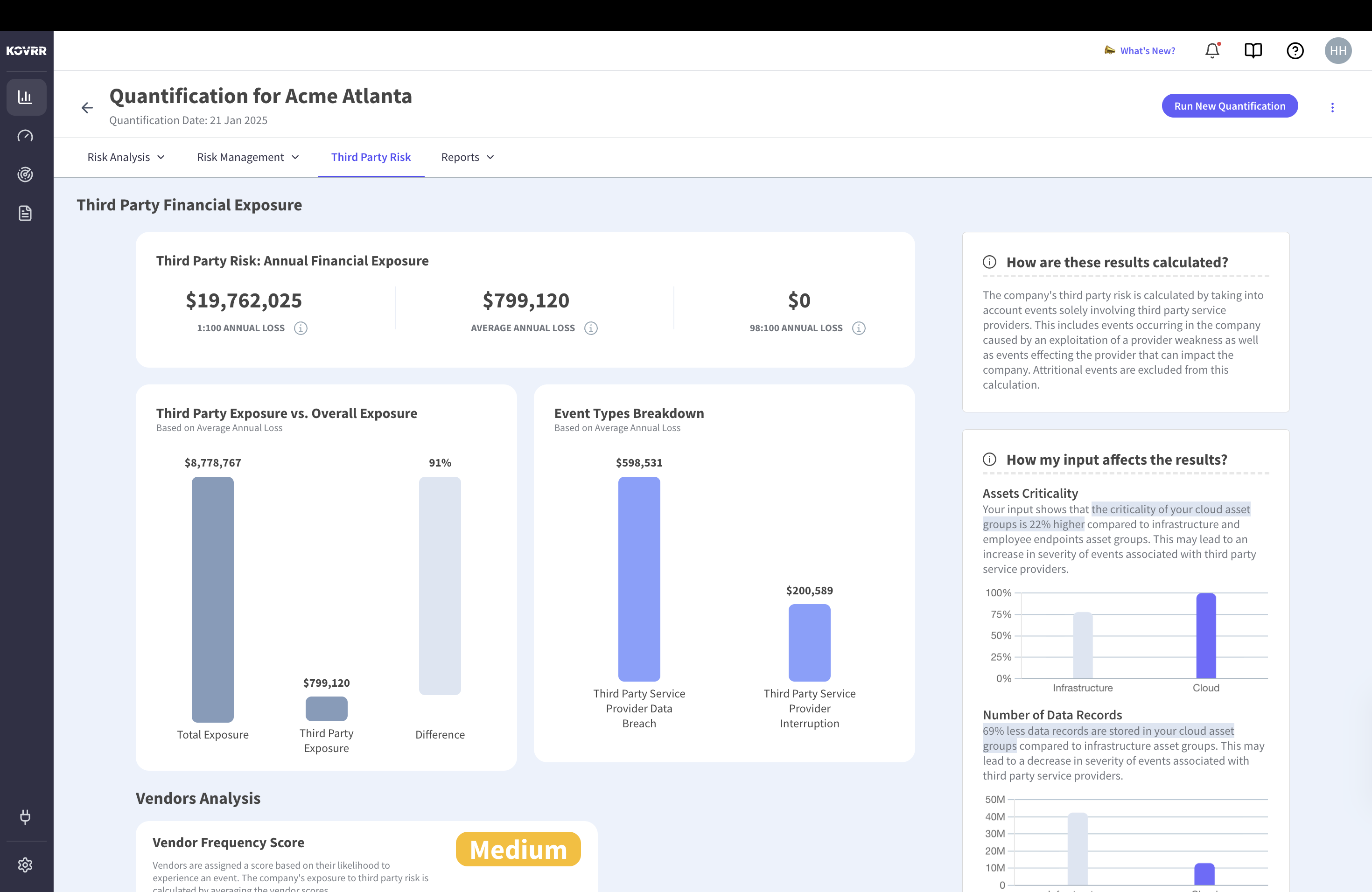This screenshot has width=1372, height=892.
Task: Click the Cloud bar in Assets Criticality chart
Action: (1206, 635)
